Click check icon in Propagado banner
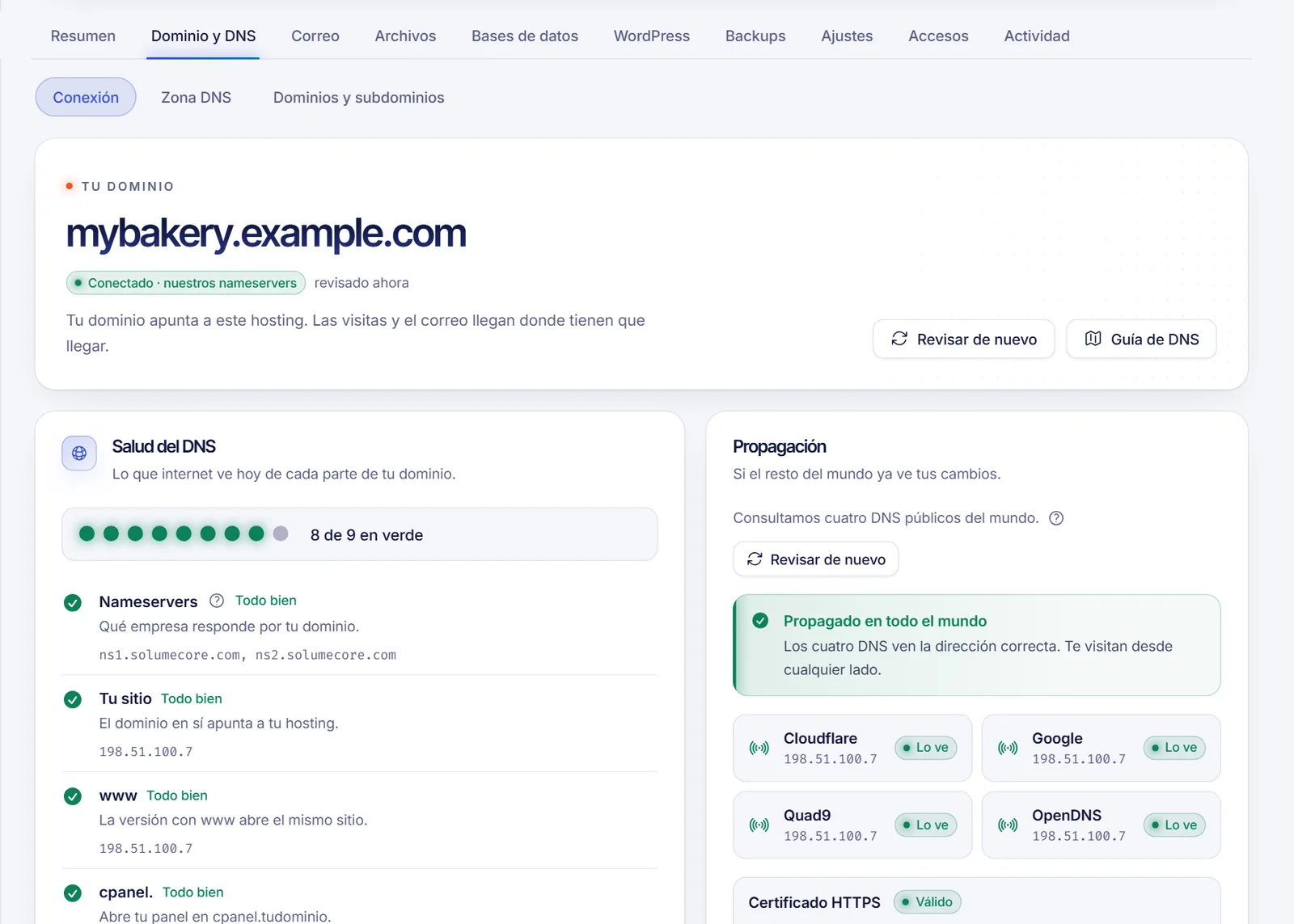Image resolution: width=1294 pixels, height=924 pixels. (760, 621)
